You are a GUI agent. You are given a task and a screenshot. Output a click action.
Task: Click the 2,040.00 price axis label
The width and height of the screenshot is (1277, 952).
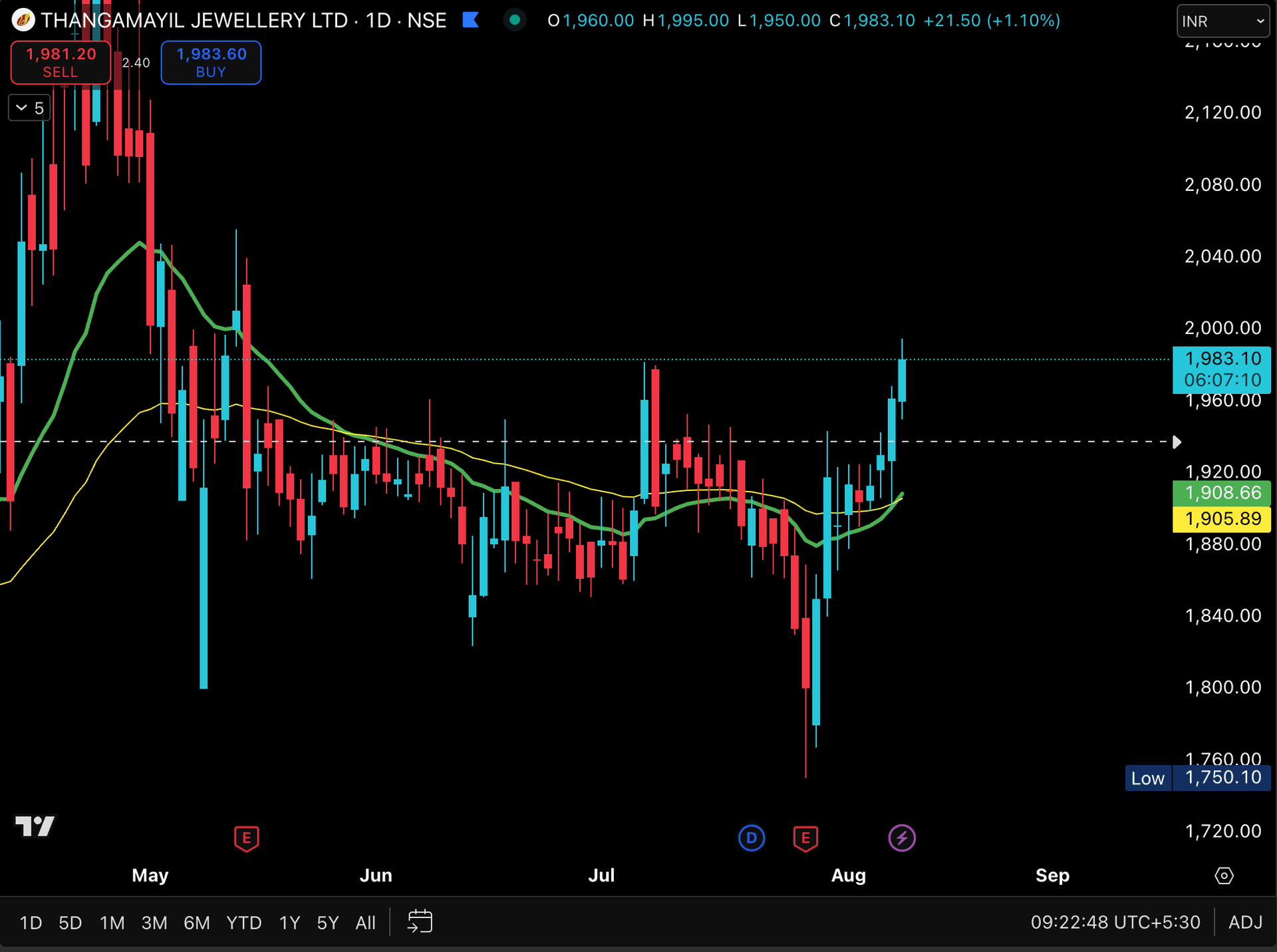[1222, 256]
